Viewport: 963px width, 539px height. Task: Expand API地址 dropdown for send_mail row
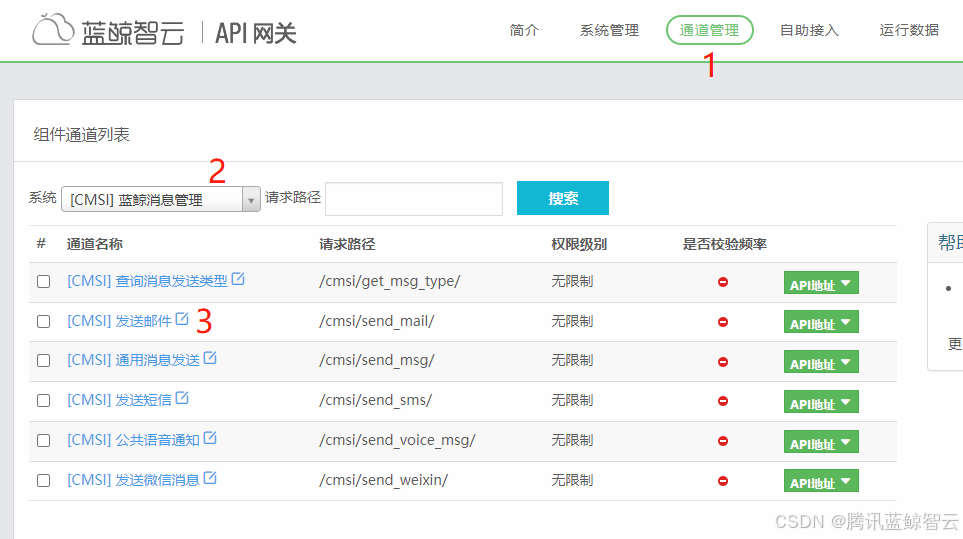[x=821, y=322]
